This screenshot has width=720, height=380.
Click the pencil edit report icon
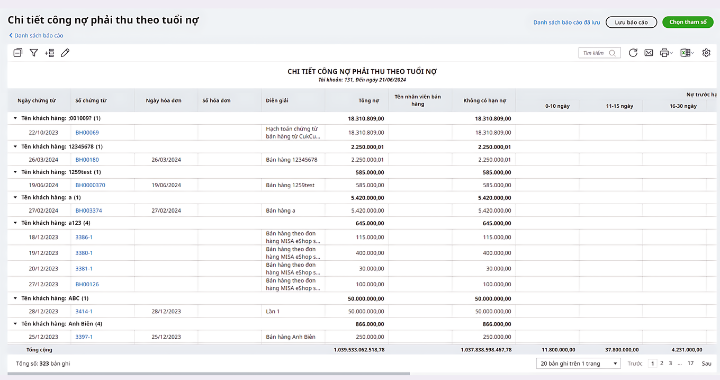pos(65,53)
